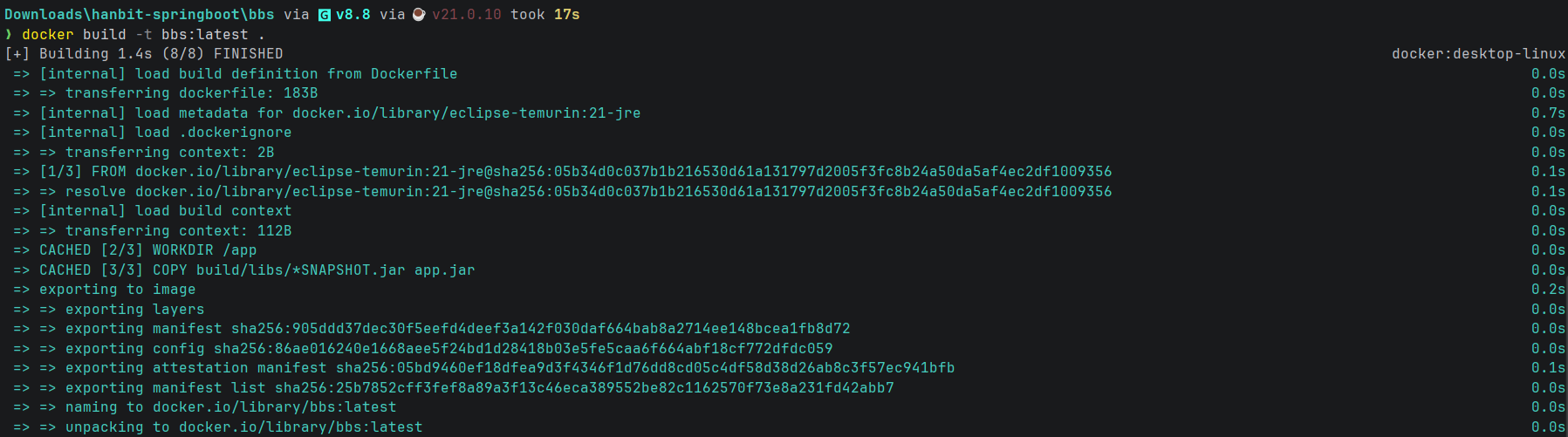Viewport: 1568px width, 437px height.
Task: Click the Gradle icon in the prompt
Action: tap(325, 15)
